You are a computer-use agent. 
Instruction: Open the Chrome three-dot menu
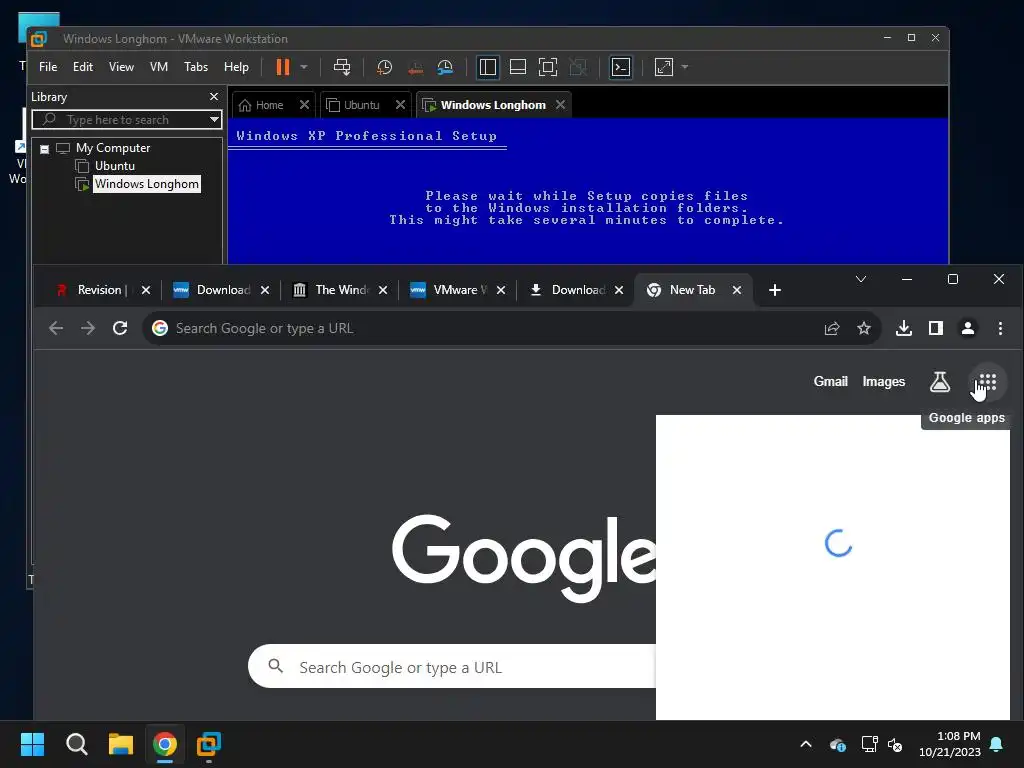click(x=1000, y=328)
